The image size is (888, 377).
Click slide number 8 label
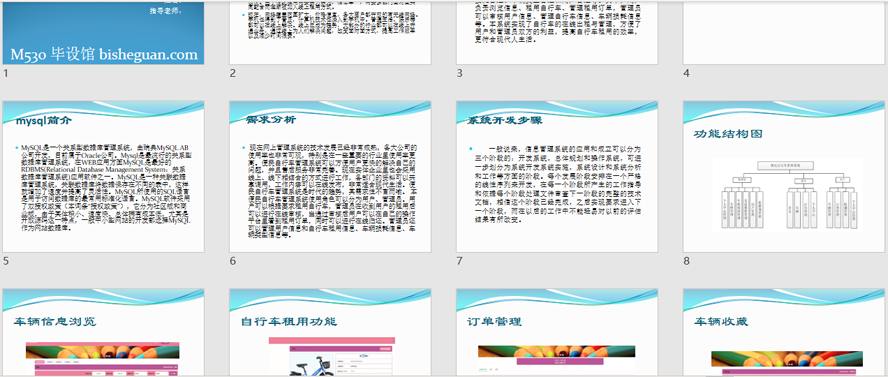pyautogui.click(x=686, y=261)
